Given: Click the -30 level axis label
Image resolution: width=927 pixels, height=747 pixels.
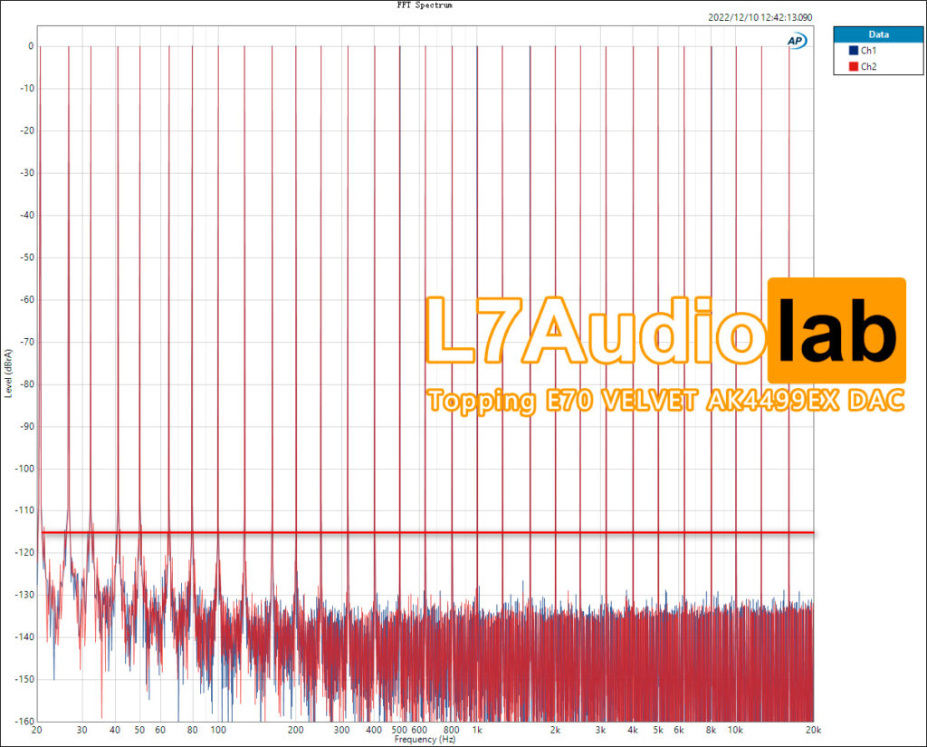Looking at the screenshot, I should (x=27, y=173).
